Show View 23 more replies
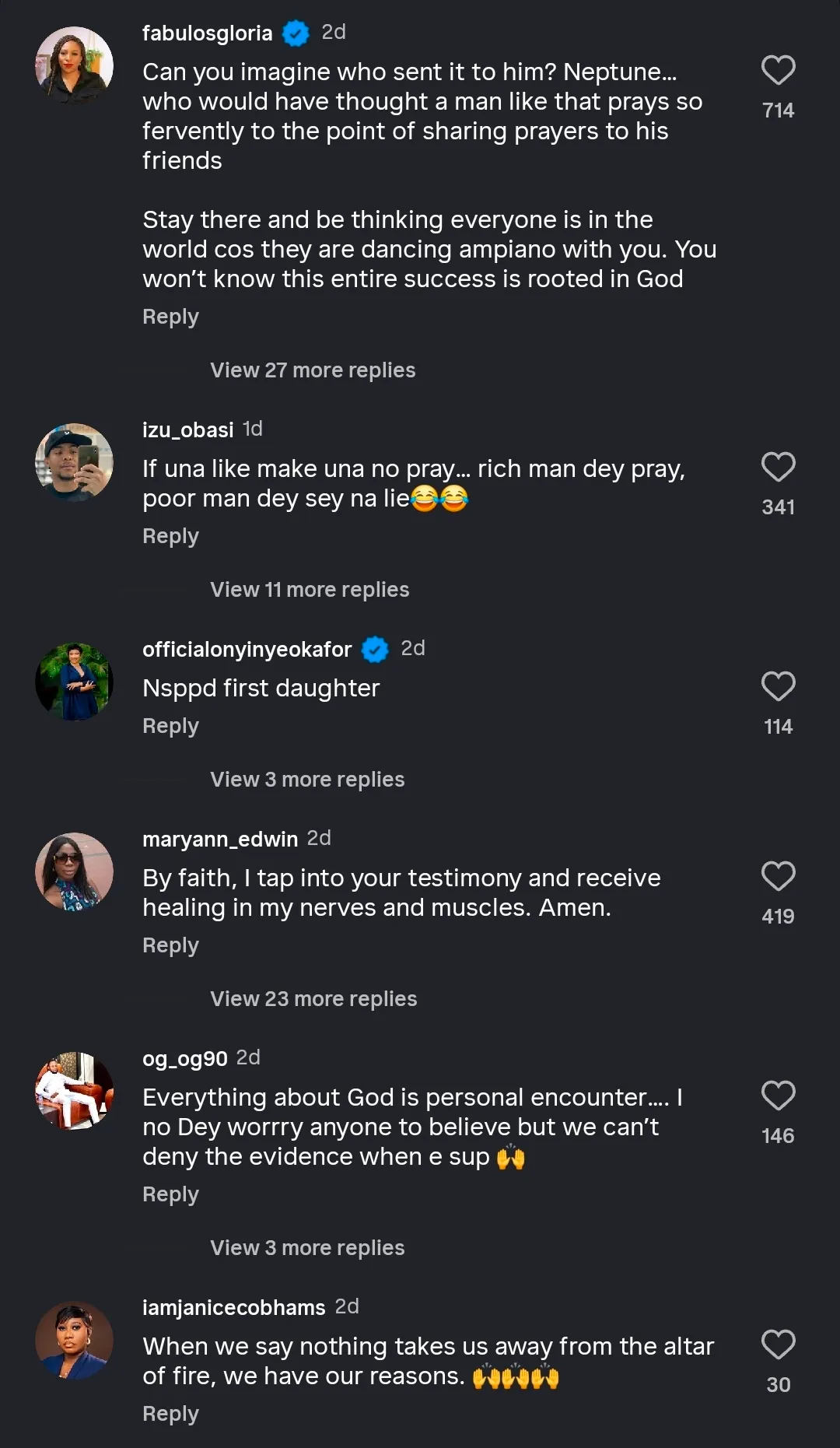This screenshot has width=840, height=1448. (313, 999)
